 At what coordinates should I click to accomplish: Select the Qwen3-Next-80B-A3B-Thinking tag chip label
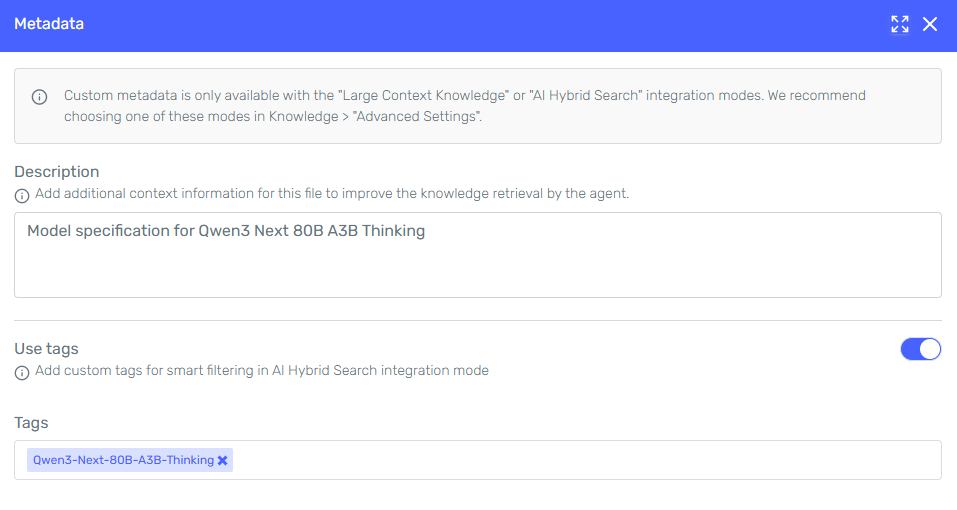[123, 460]
